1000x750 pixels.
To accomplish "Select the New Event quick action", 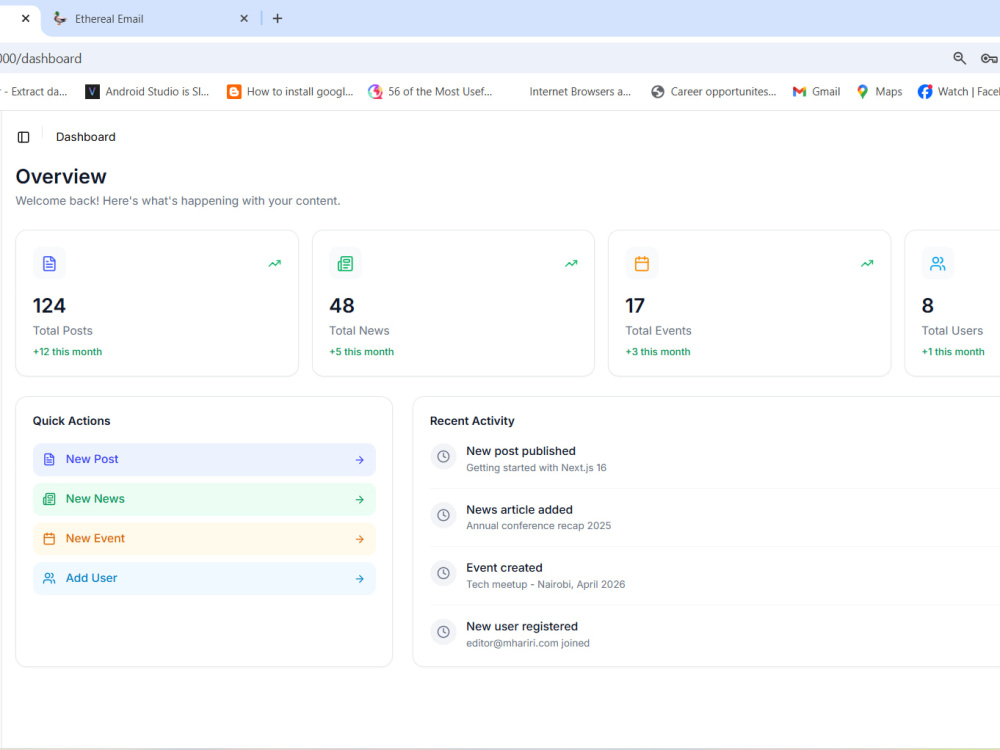I will tap(204, 539).
